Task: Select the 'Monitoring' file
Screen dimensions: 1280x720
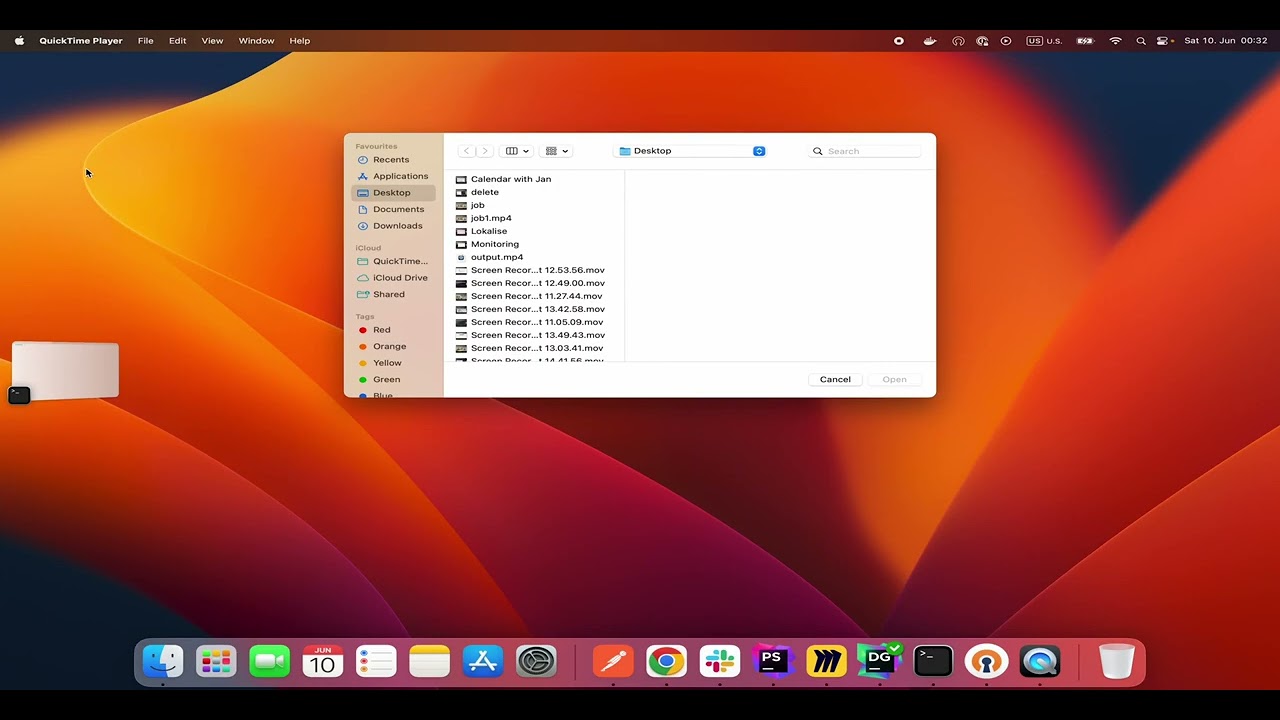Action: click(x=536, y=244)
